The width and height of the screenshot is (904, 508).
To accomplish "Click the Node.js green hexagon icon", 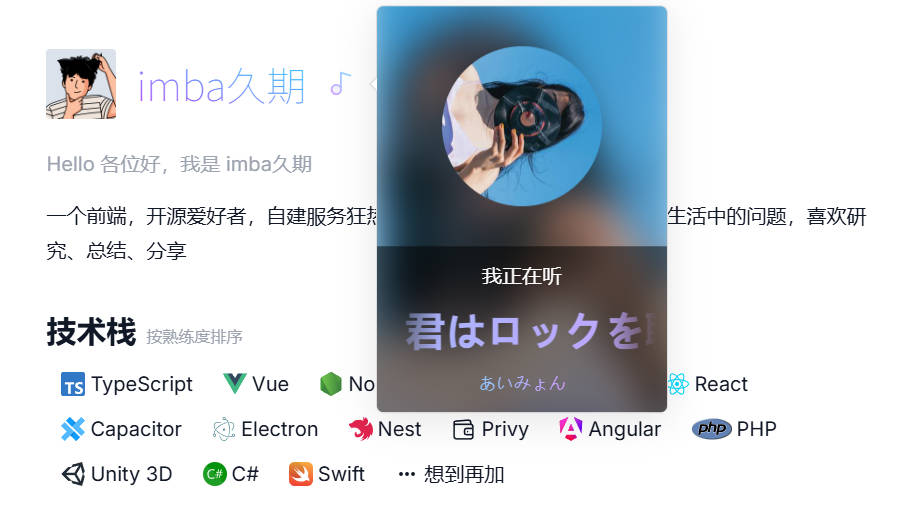I will pos(331,384).
